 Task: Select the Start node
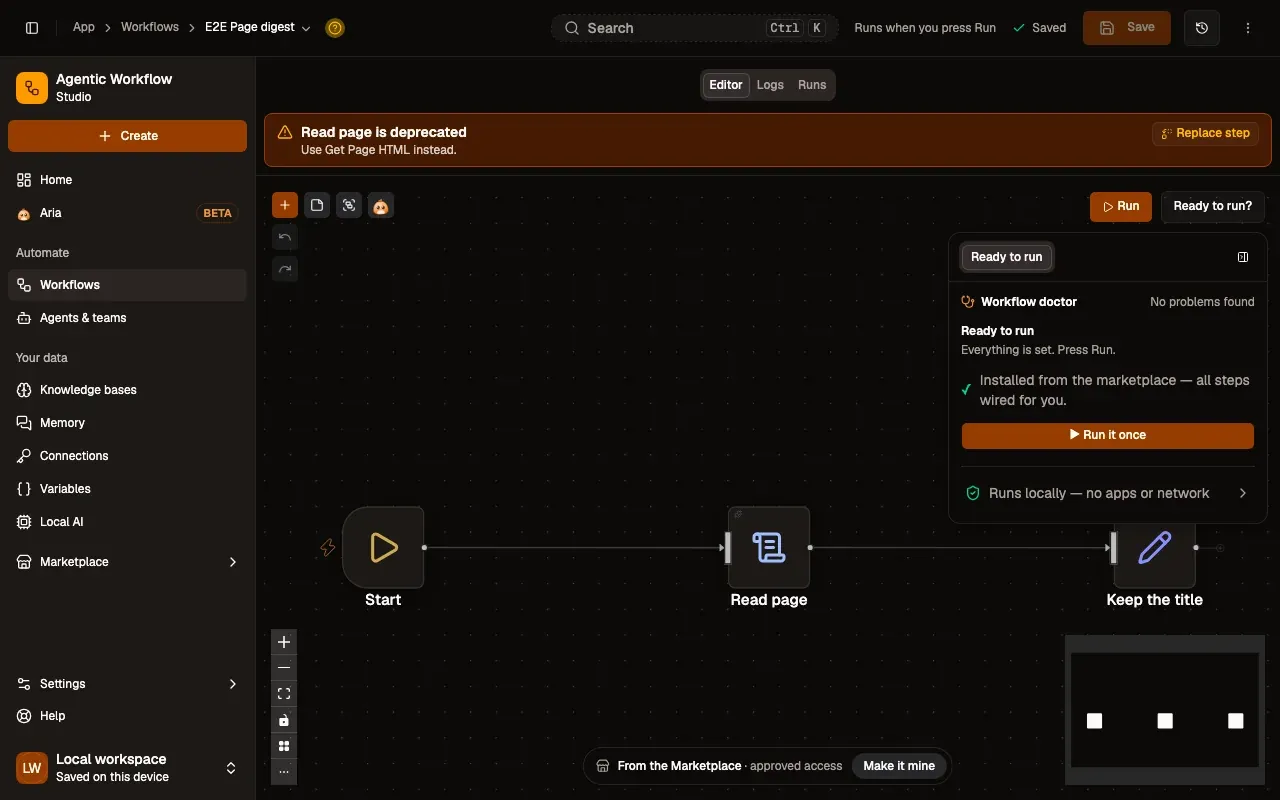coord(383,547)
